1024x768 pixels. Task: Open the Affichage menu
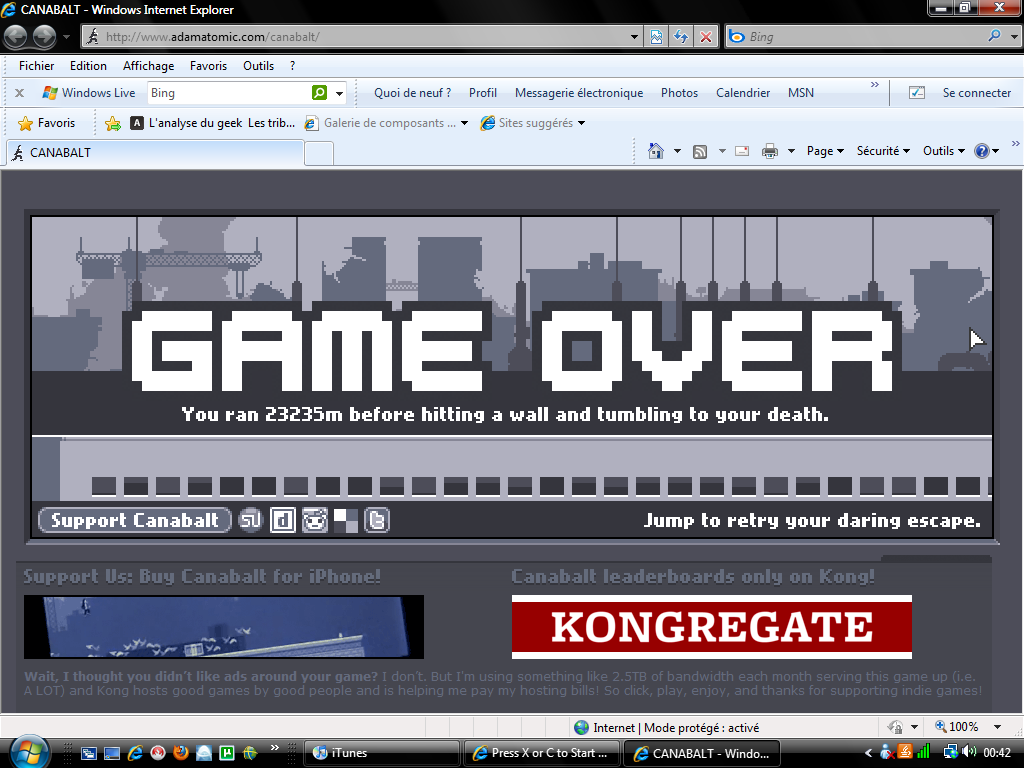(148, 65)
